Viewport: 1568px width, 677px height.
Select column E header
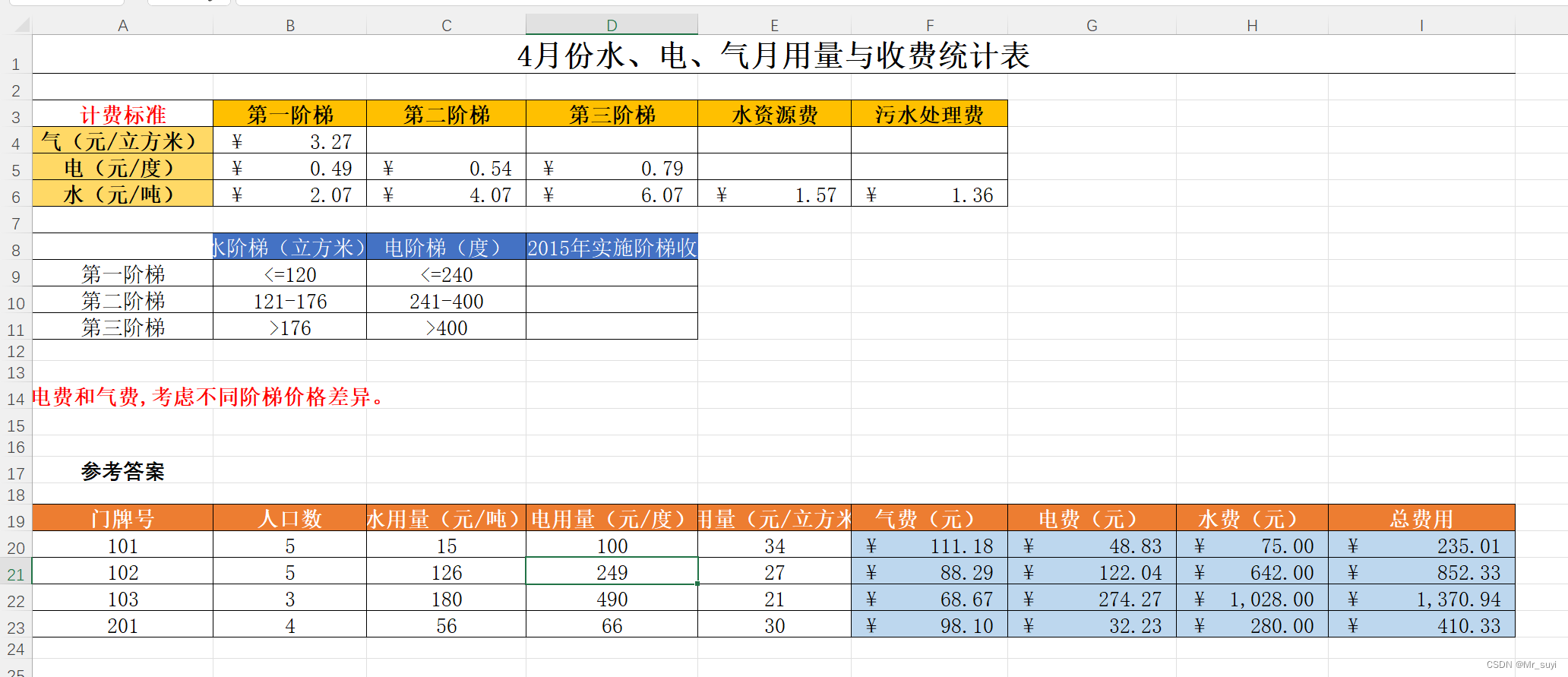(x=774, y=25)
